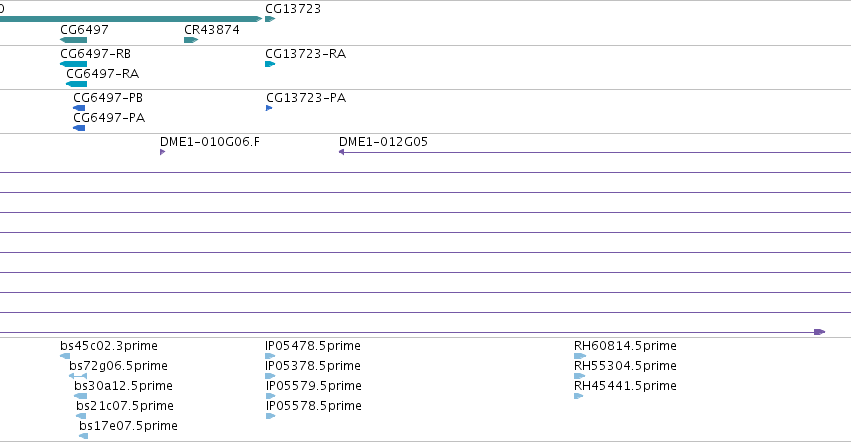Viewport: 851px width, 442px height.
Task: Select EST label bs21c07.5prime
Action: [x=125, y=406]
